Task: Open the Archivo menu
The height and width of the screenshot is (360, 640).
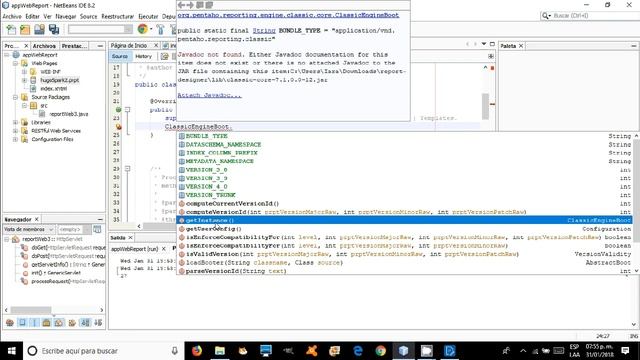Action: click(12, 16)
